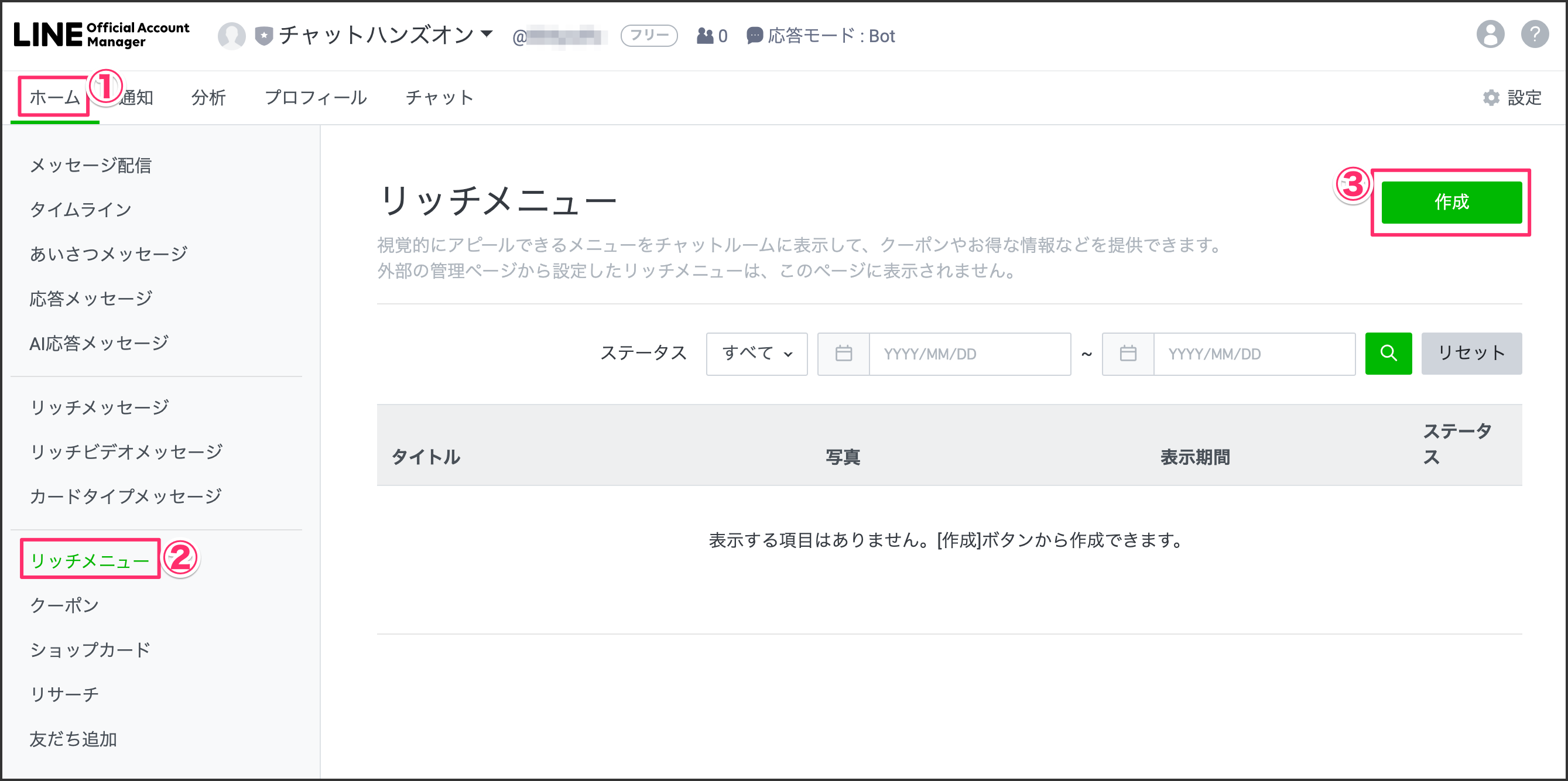Viewport: 1568px width, 781px height.
Task: Open the user account profile icon
Action: point(1490,35)
